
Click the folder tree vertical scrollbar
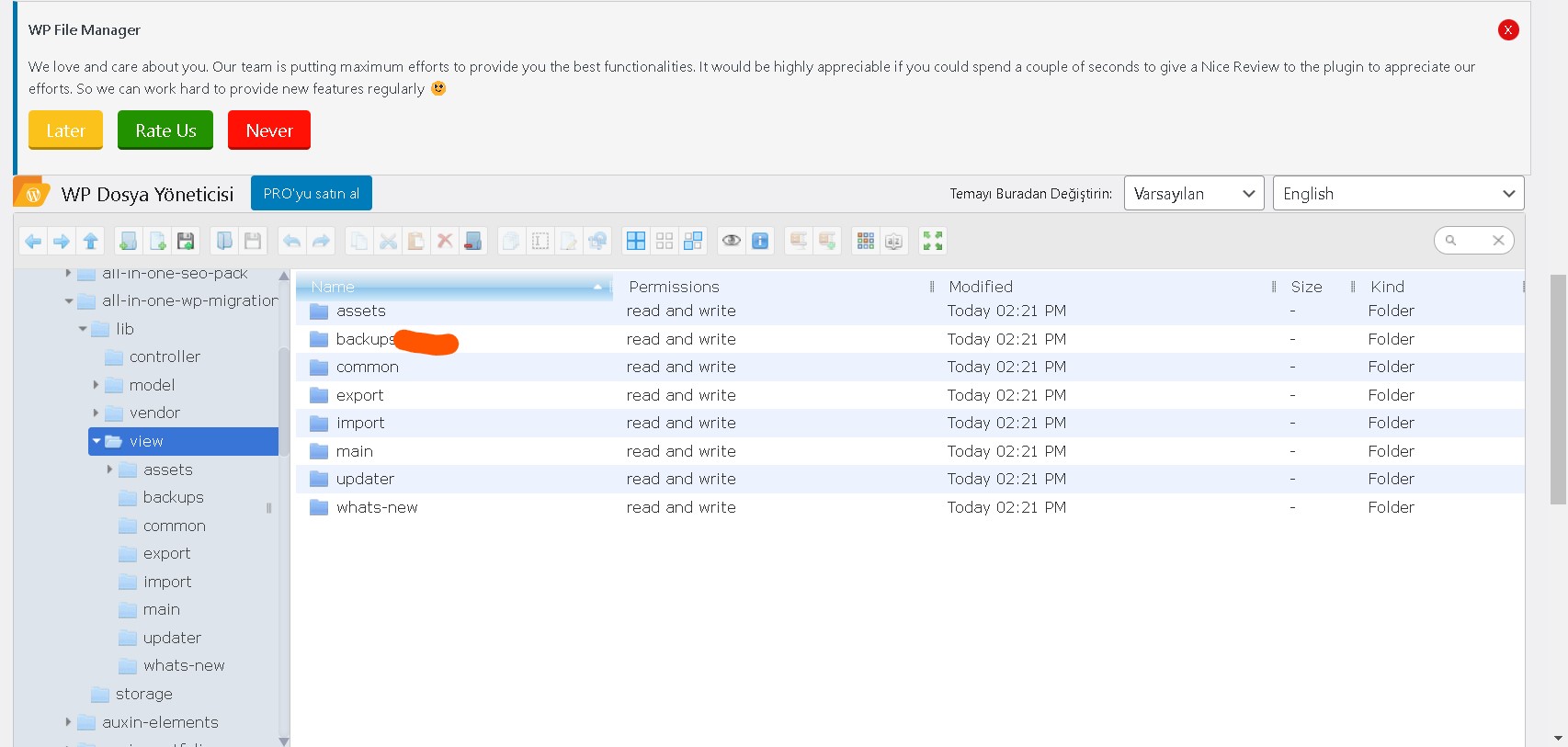[284, 402]
